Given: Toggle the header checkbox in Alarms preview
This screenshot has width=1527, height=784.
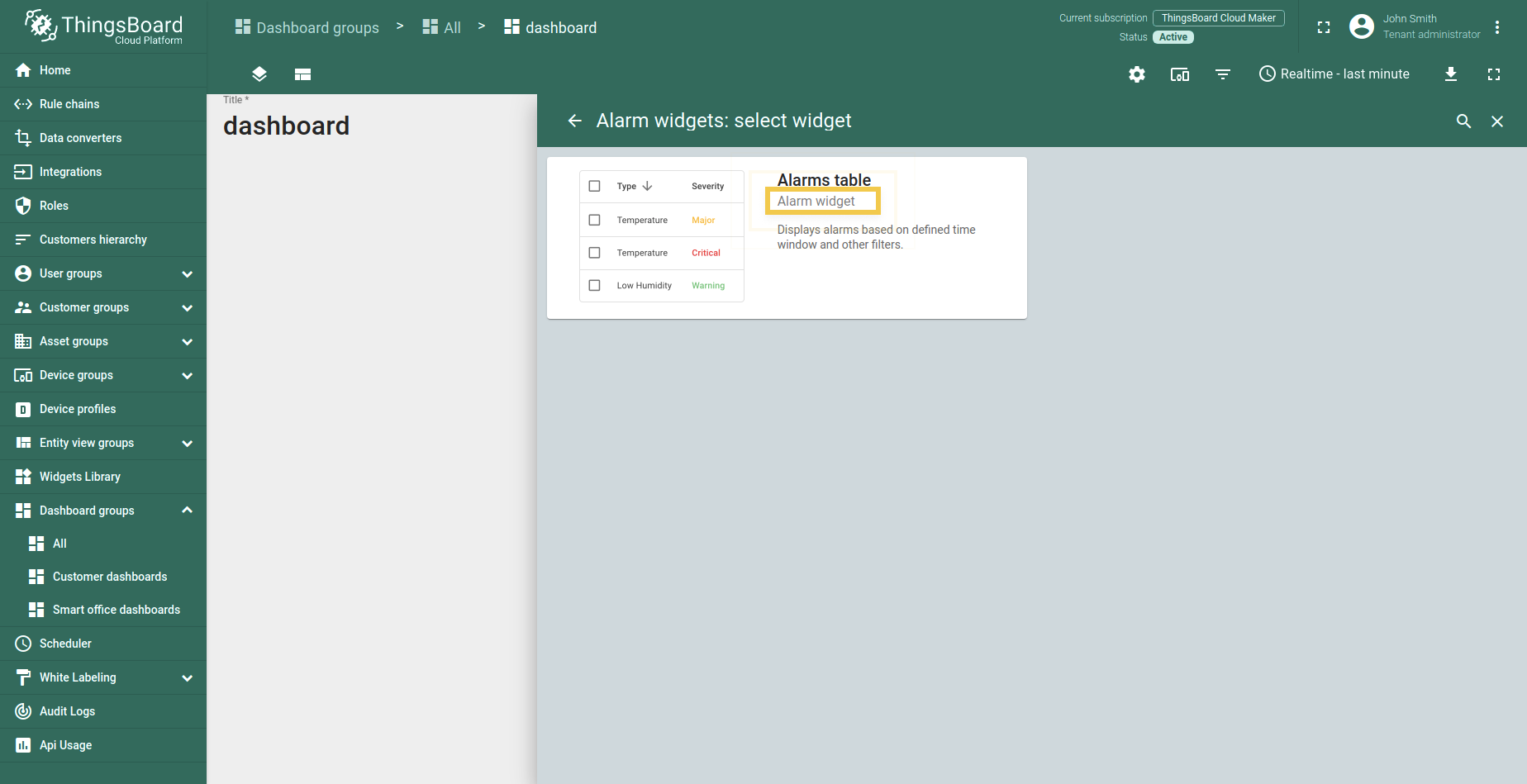Looking at the screenshot, I should [594, 186].
